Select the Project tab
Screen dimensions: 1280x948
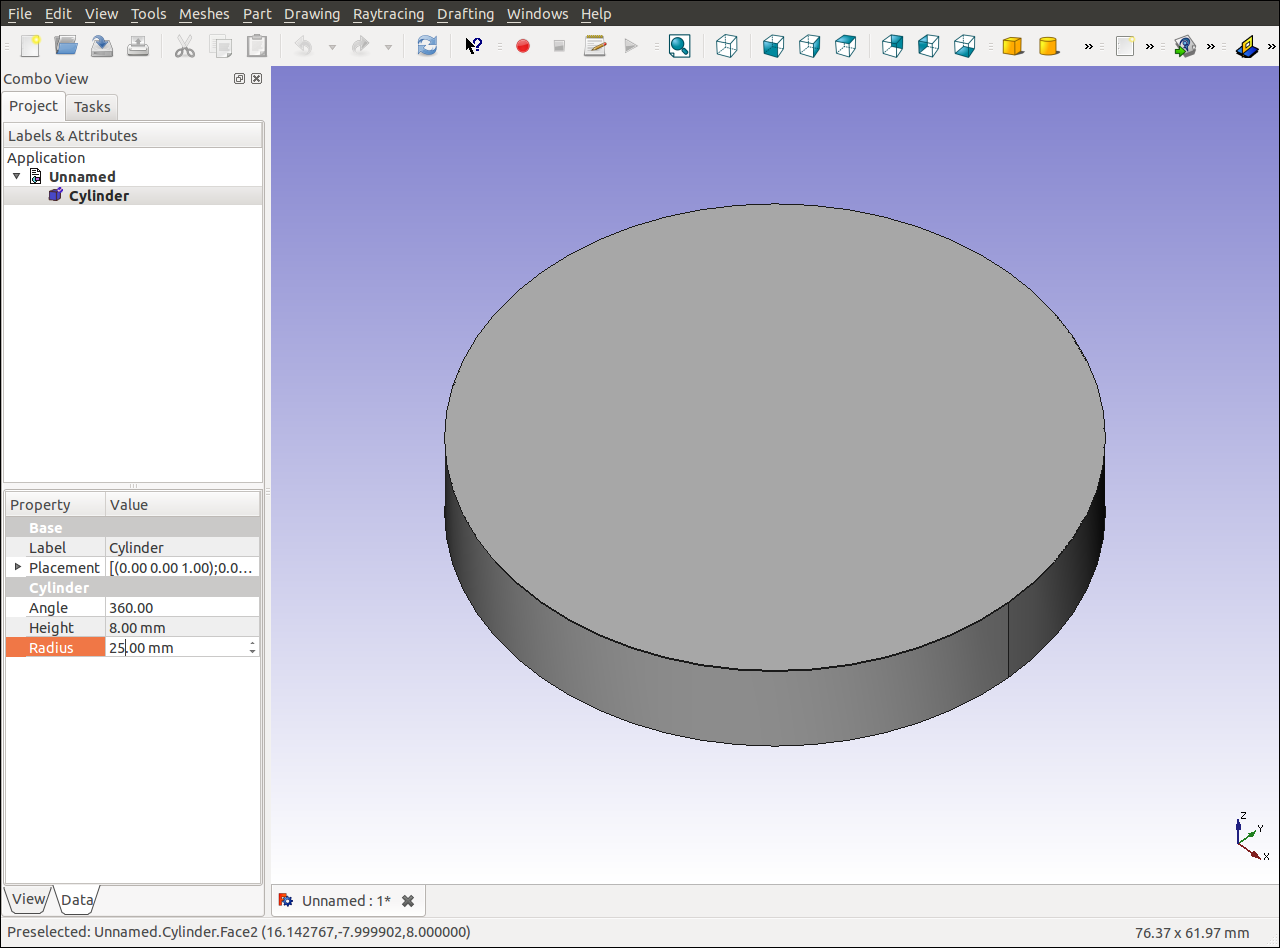pyautogui.click(x=34, y=106)
